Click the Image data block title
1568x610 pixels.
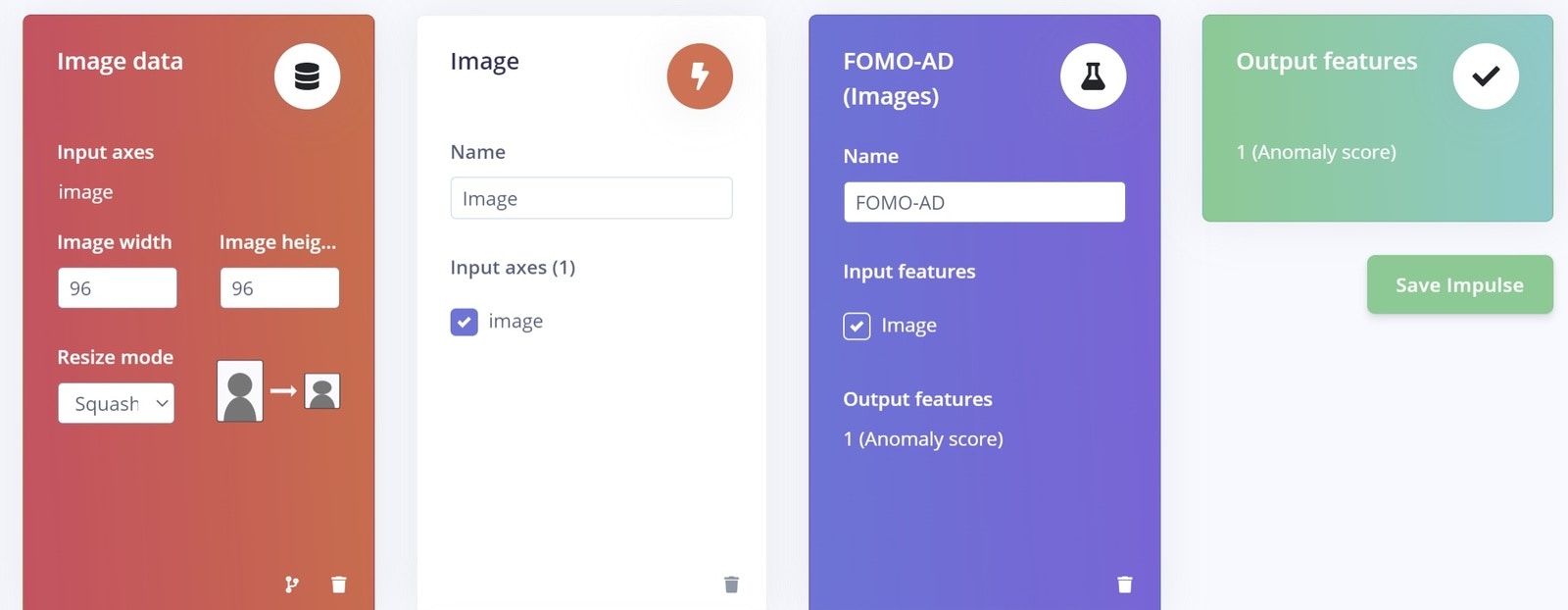click(x=120, y=61)
